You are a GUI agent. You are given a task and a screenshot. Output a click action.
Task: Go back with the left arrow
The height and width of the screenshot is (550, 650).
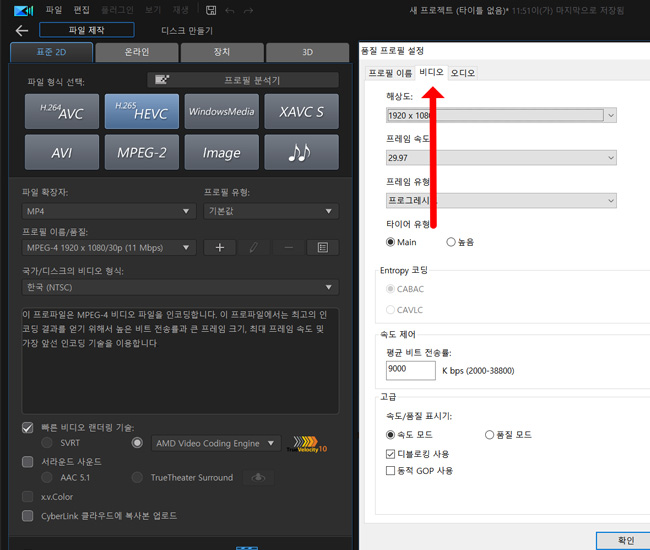[22, 30]
